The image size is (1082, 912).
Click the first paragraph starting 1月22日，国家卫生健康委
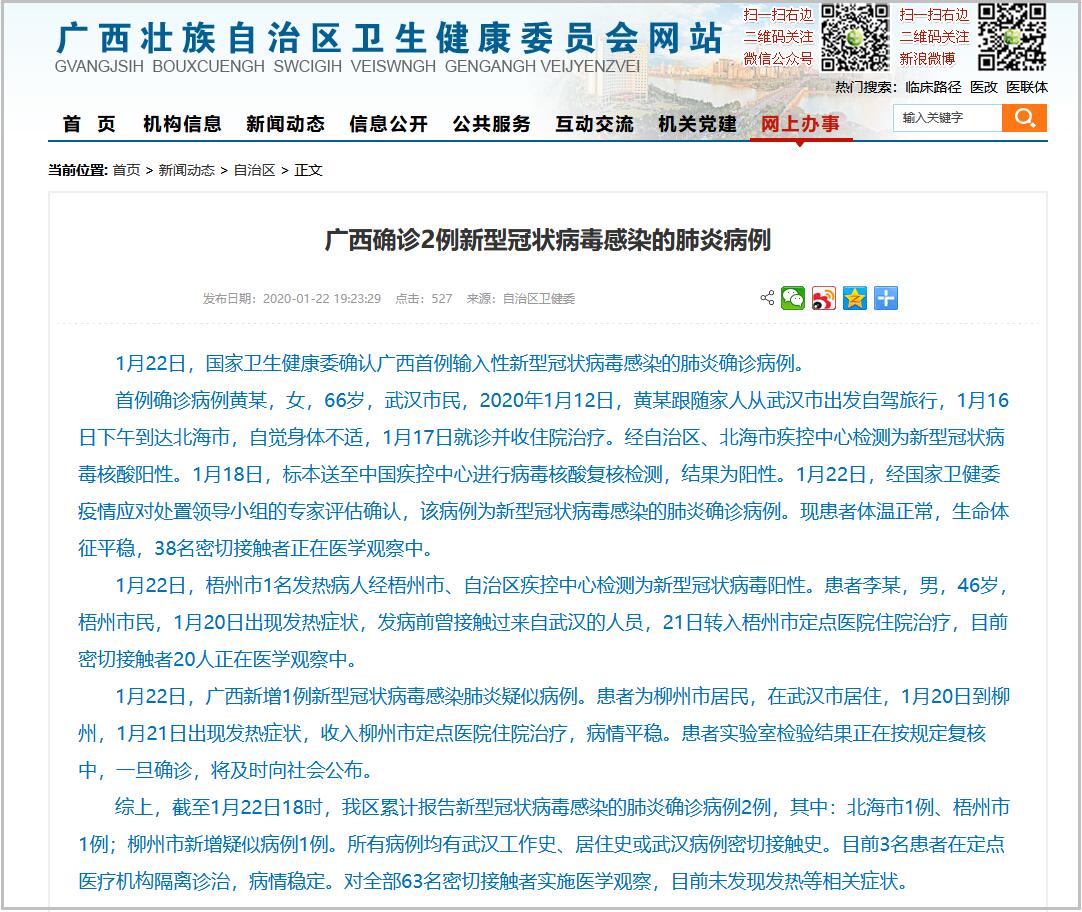[460, 363]
